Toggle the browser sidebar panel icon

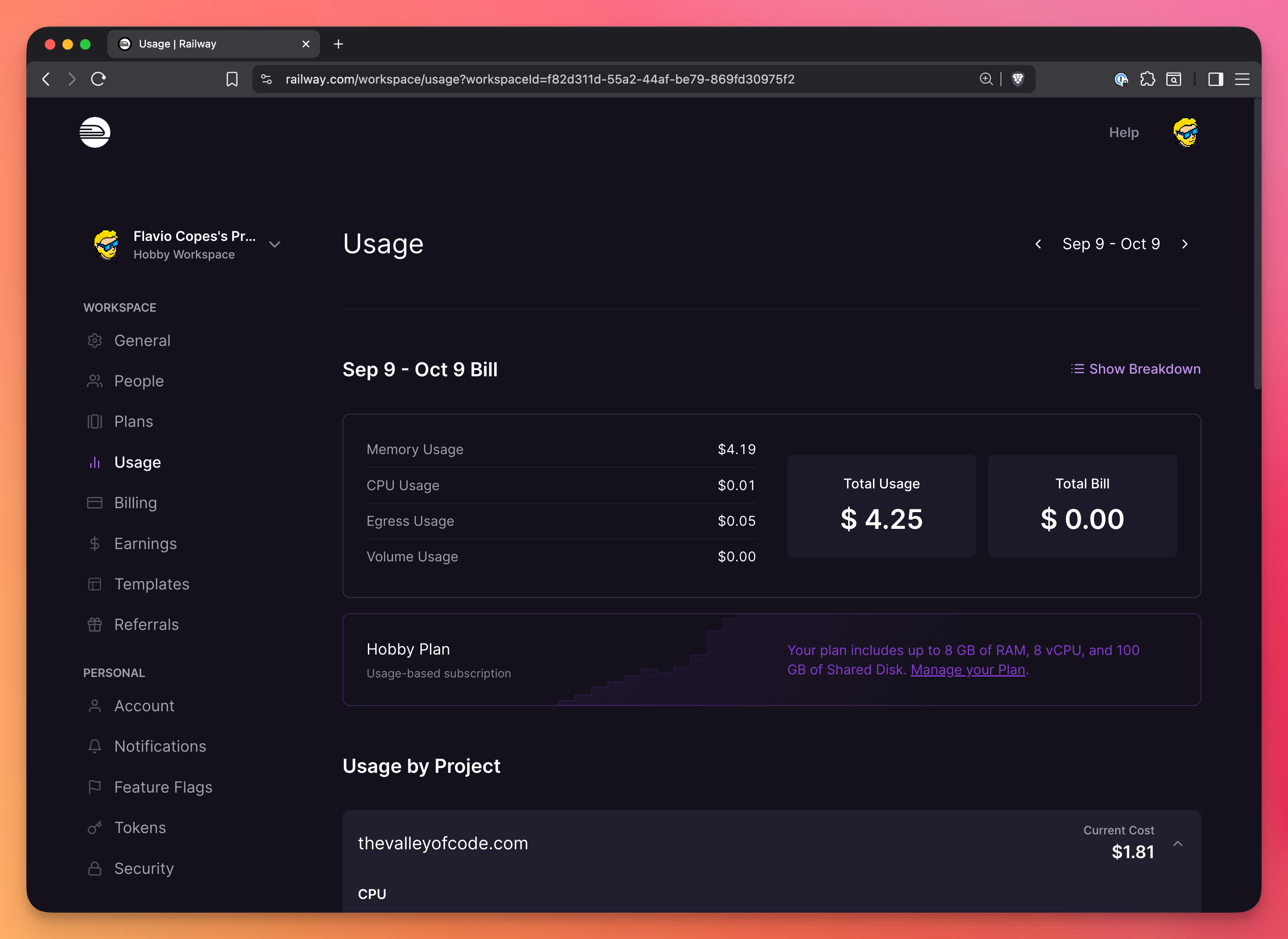coord(1215,79)
